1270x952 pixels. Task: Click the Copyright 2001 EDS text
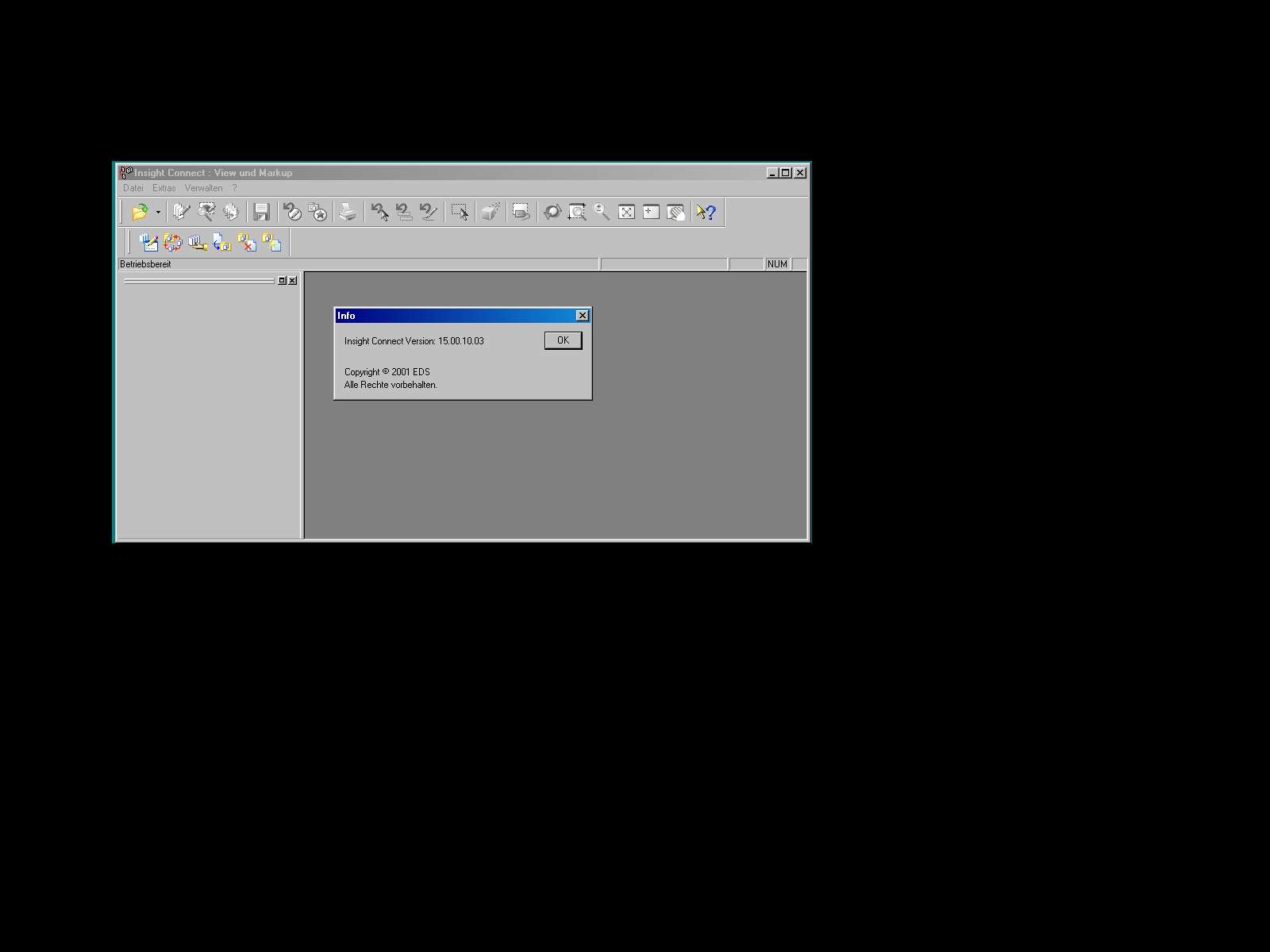(x=387, y=372)
